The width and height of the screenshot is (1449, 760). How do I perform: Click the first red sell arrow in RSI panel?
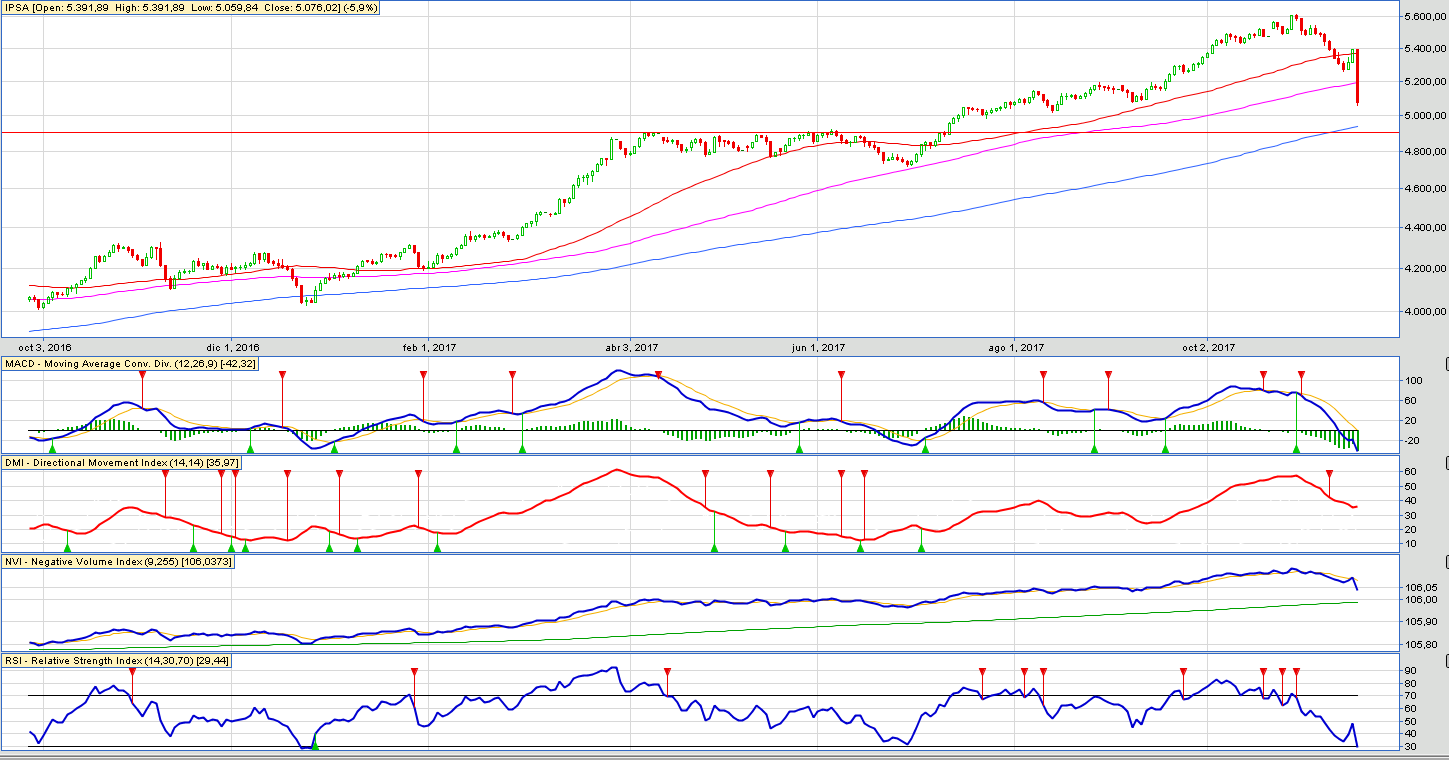[132, 672]
